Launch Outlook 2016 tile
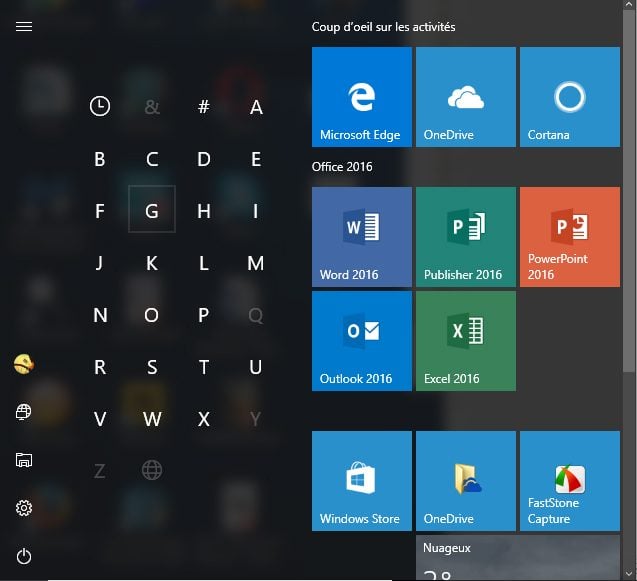 click(x=362, y=341)
